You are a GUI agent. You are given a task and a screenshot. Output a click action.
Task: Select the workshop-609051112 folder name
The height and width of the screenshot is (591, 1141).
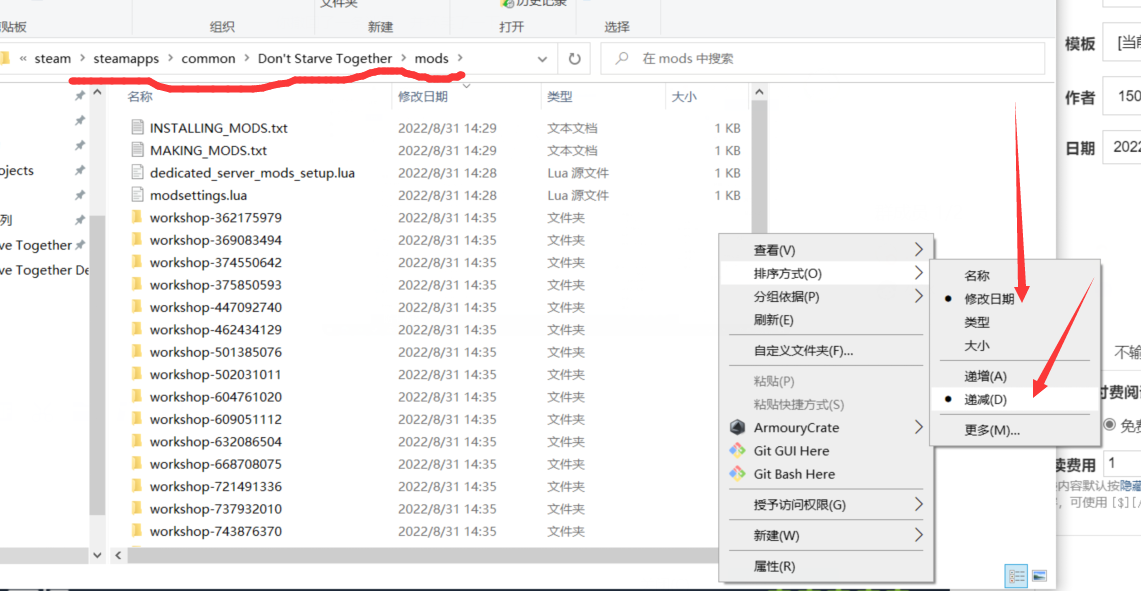(215, 419)
